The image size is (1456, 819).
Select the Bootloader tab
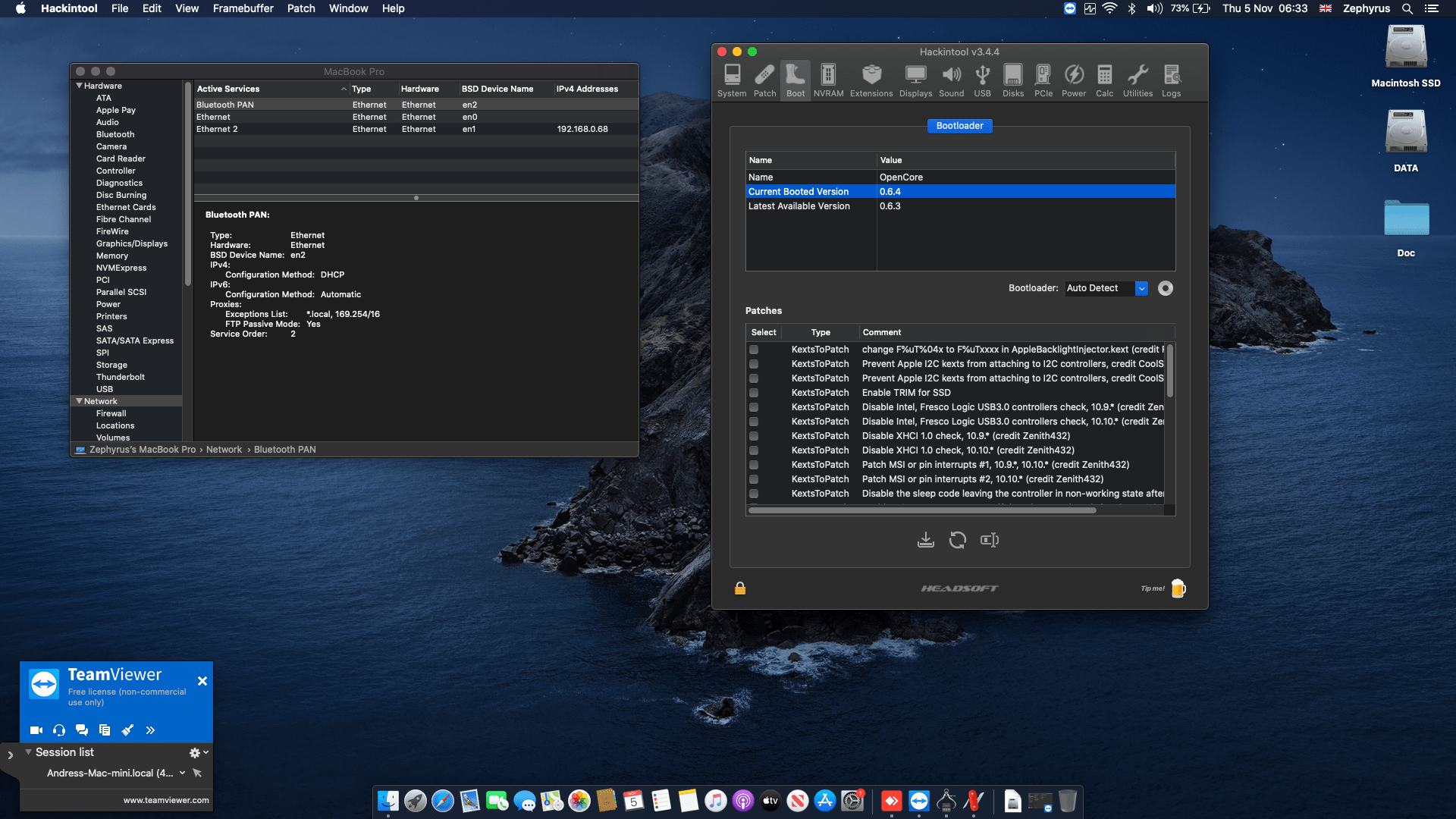point(959,126)
